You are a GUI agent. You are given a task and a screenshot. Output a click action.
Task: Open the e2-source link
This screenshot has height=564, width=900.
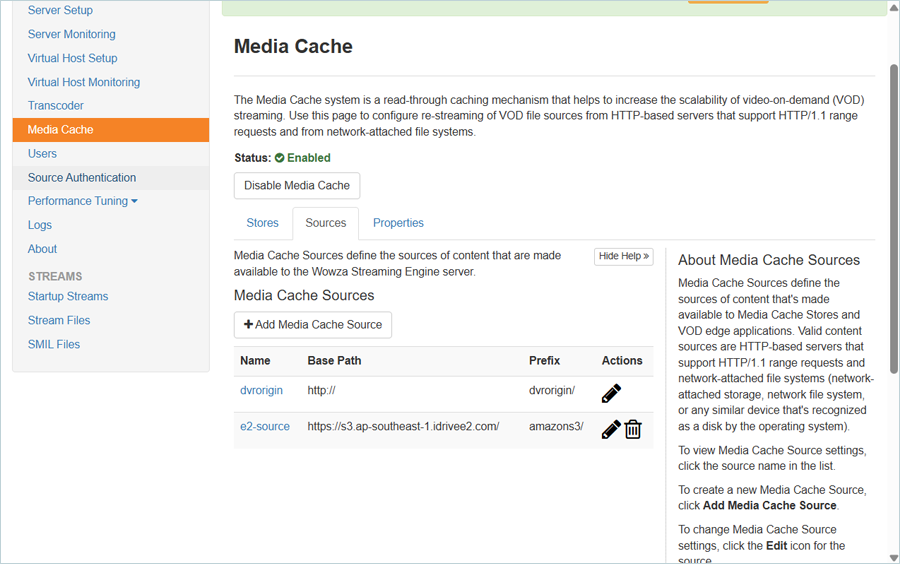[x=265, y=427]
